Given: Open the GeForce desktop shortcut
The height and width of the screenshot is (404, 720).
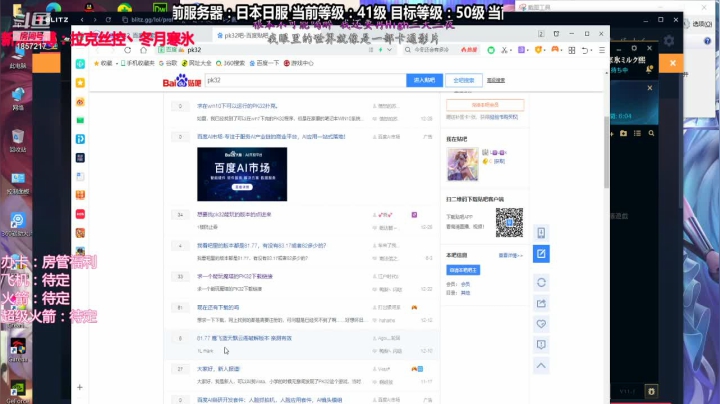Looking at the screenshot, I should (18, 392).
